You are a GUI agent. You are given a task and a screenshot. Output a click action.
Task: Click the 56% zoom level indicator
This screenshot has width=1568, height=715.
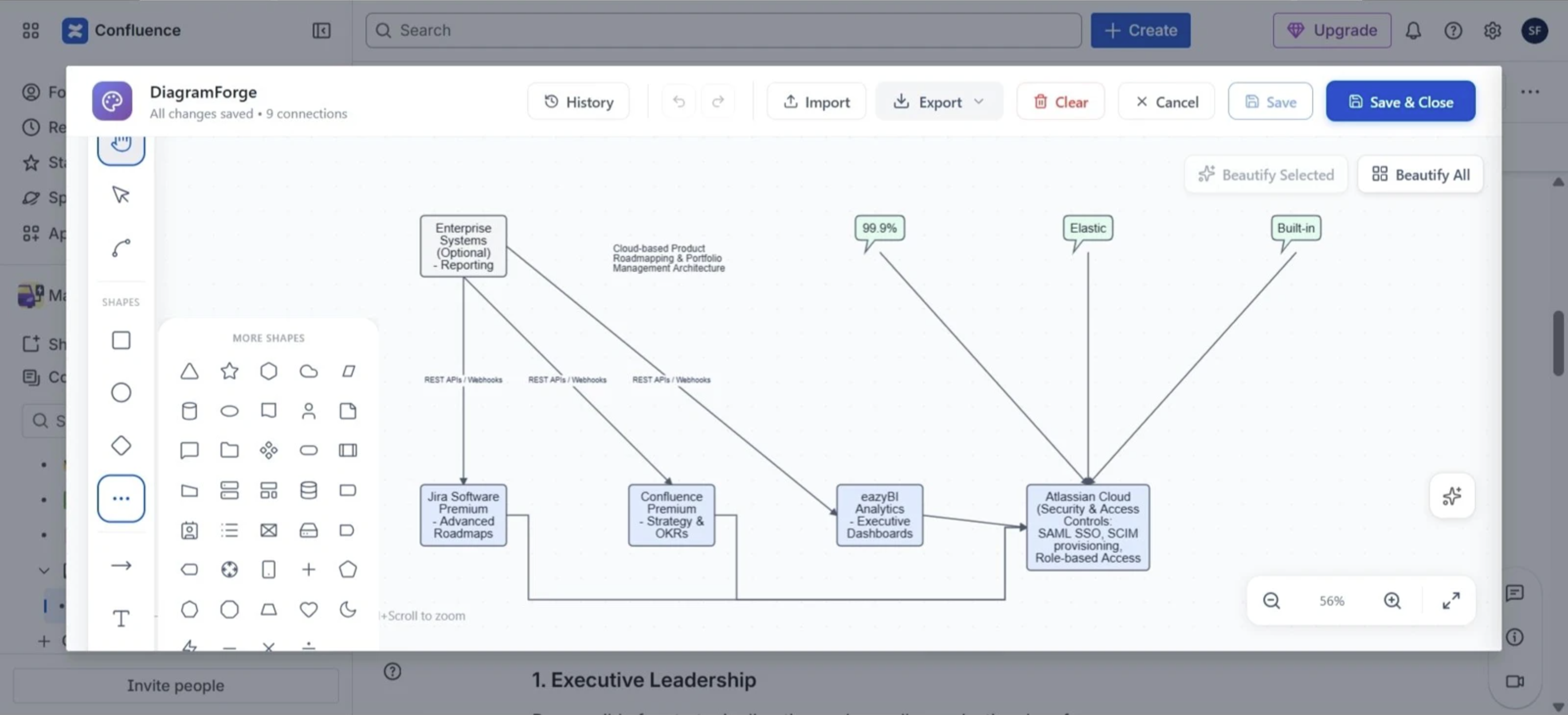click(x=1331, y=600)
